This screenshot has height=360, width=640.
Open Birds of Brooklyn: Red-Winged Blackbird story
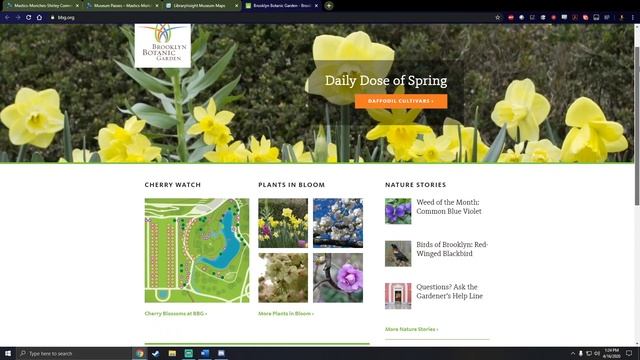point(452,249)
